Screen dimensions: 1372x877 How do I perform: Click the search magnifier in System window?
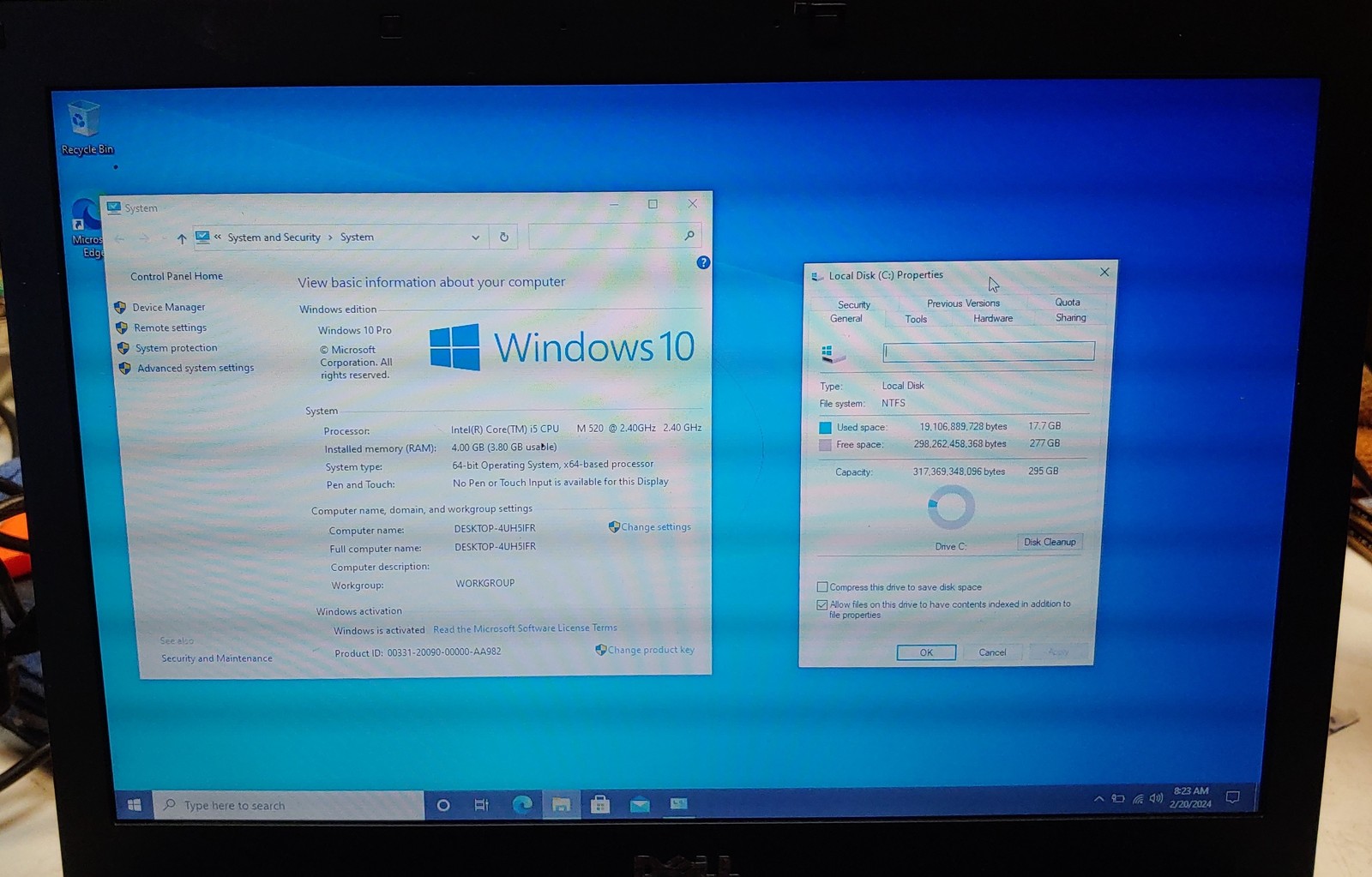tap(689, 235)
